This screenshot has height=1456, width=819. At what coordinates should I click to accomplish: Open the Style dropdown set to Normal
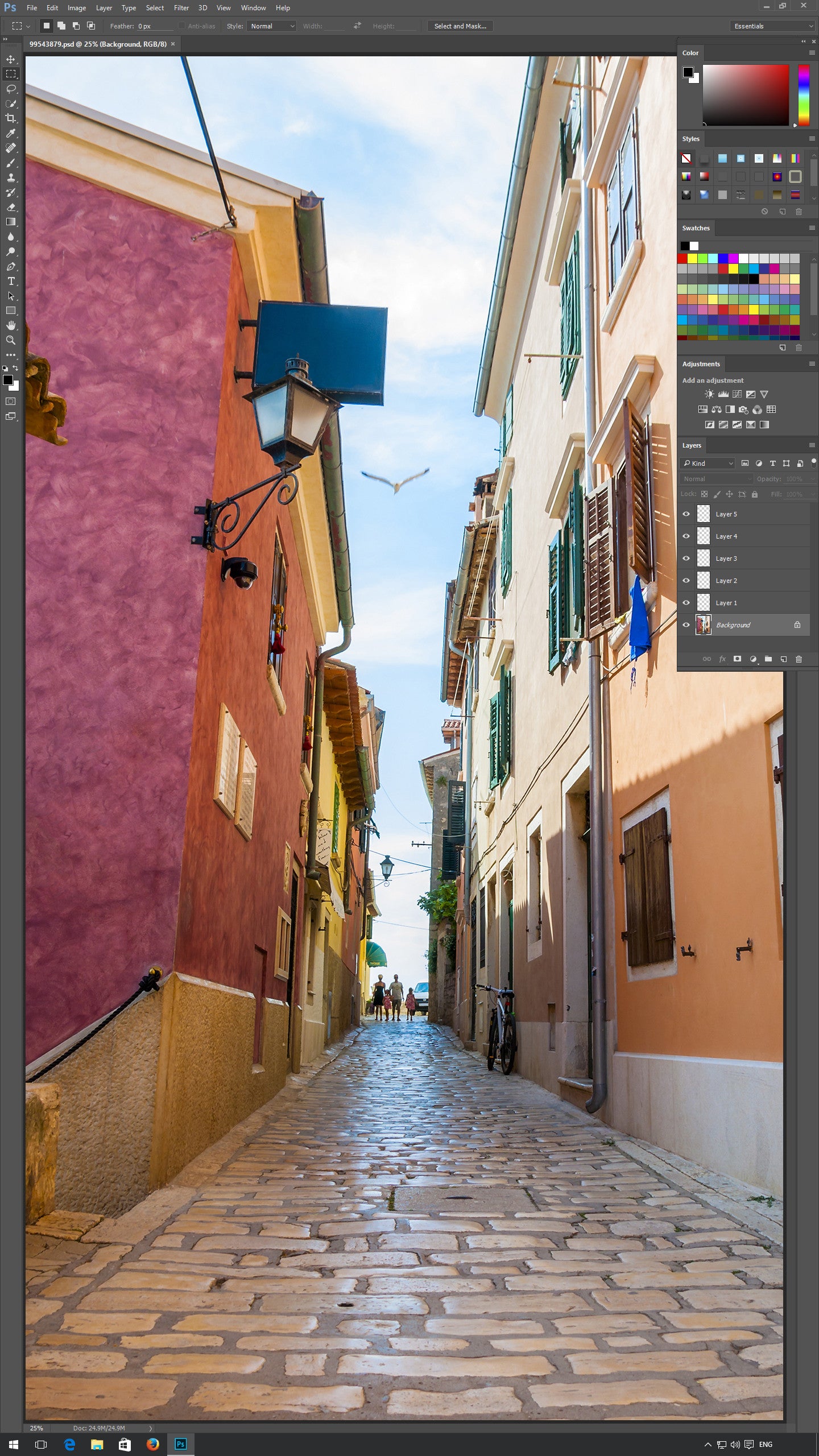[272, 26]
